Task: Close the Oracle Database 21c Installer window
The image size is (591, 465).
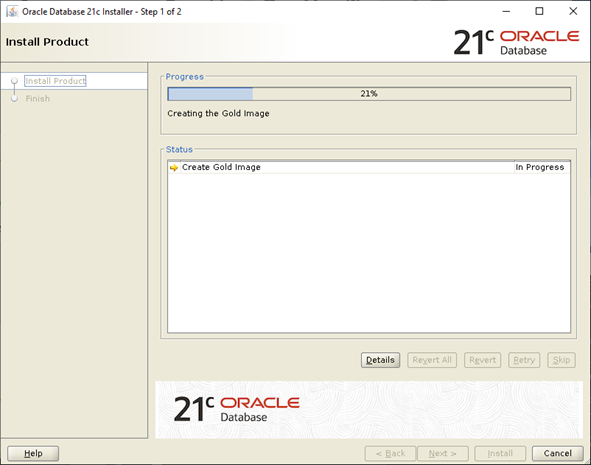Action: pos(573,11)
